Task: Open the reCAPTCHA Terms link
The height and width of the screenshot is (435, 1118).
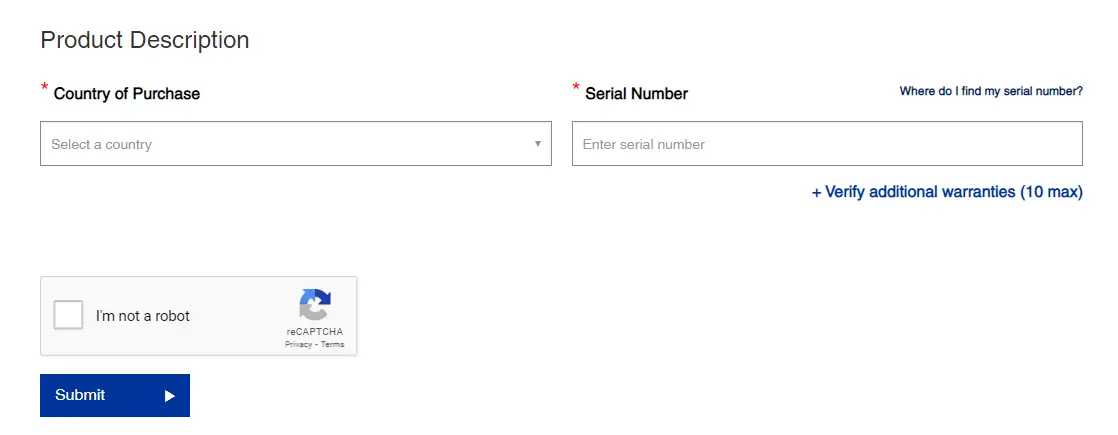Action: [x=333, y=344]
